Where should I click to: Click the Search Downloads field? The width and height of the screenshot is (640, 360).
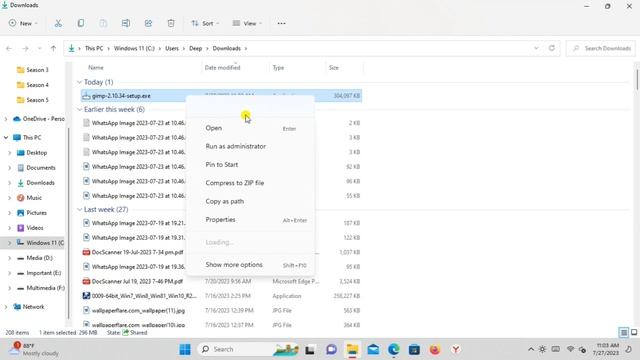[601, 48]
